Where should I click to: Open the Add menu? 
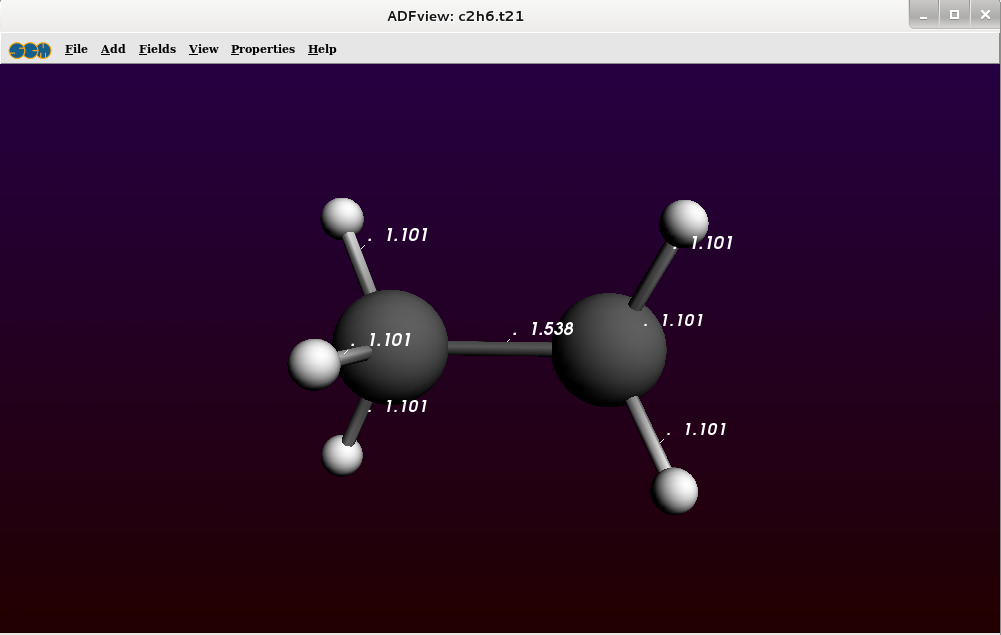(x=113, y=49)
